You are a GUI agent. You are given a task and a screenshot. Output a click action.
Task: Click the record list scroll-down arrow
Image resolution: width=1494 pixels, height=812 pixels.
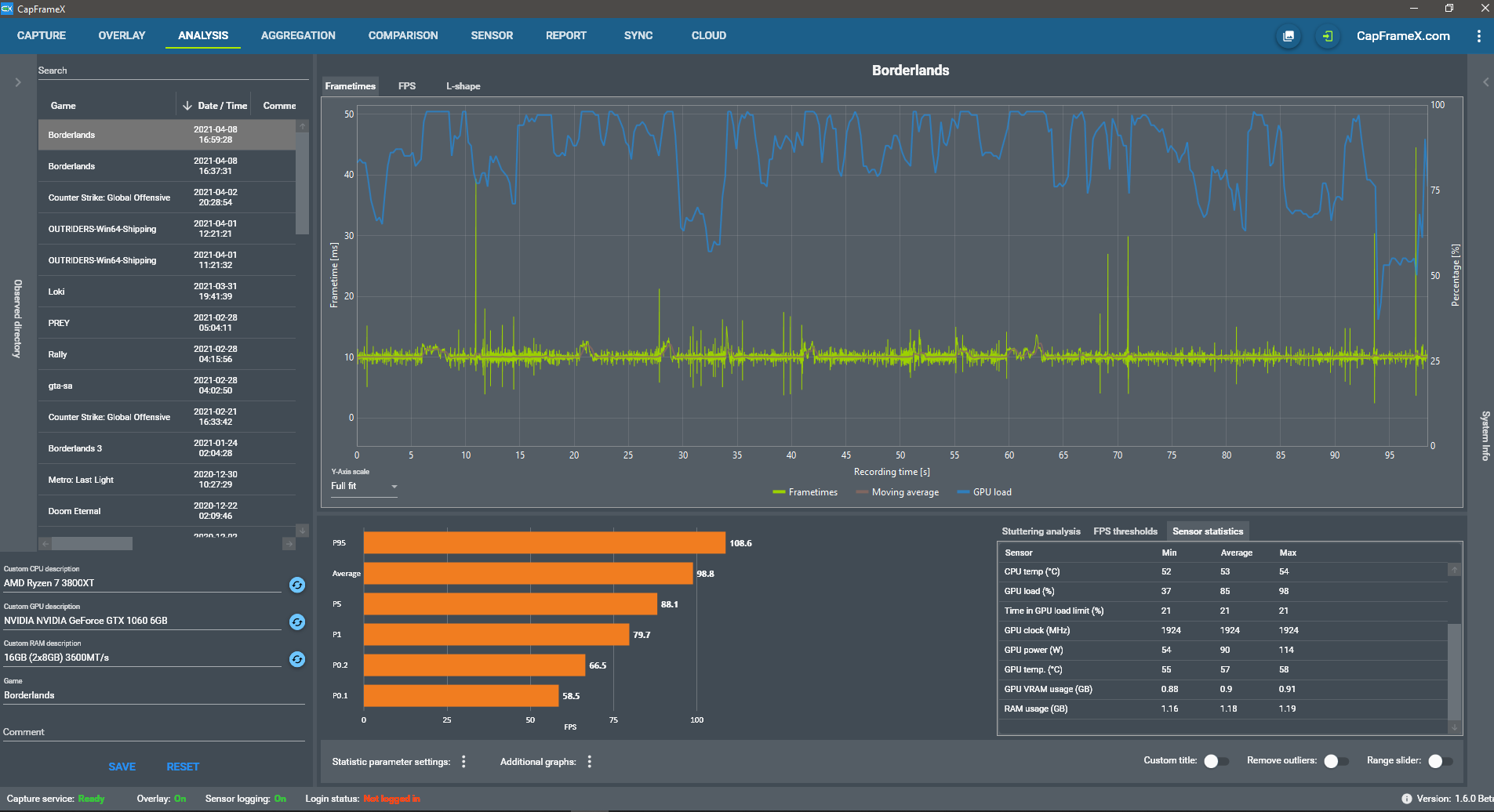(x=302, y=531)
